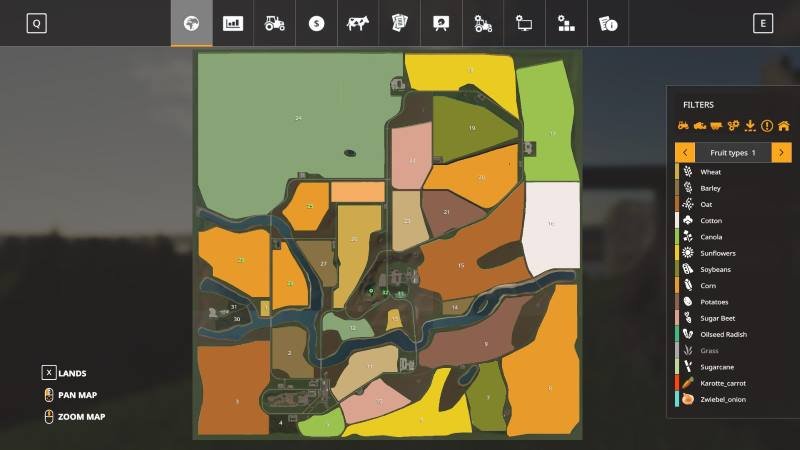The width and height of the screenshot is (800, 450).
Task: Click the Karotte_carrot red color bar
Action: (x=677, y=383)
